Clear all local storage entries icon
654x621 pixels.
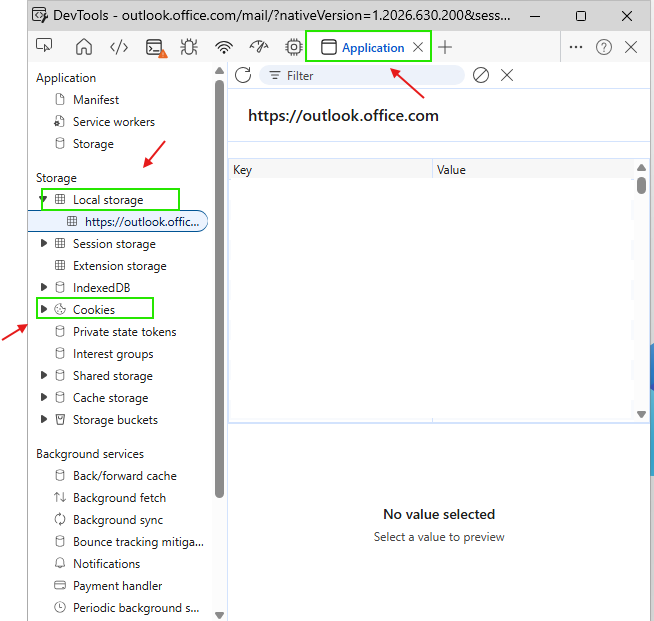[x=480, y=75]
